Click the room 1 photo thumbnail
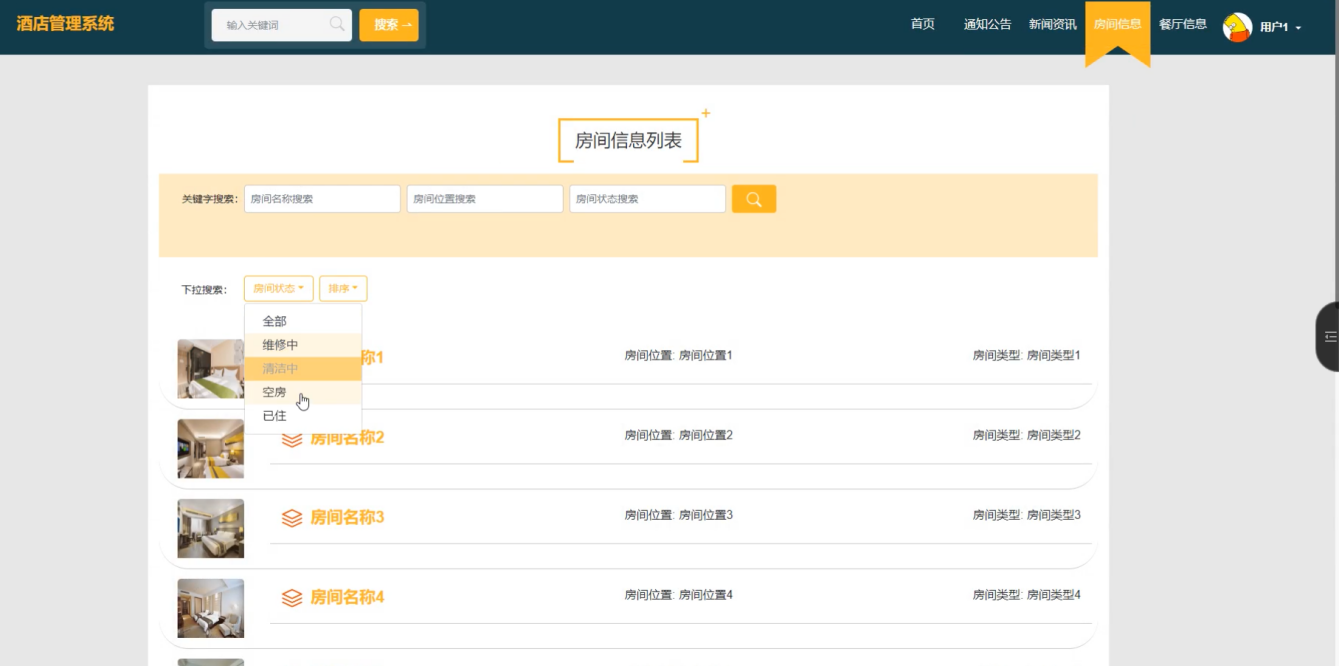Image resolution: width=1339 pixels, height=666 pixels. tap(211, 369)
